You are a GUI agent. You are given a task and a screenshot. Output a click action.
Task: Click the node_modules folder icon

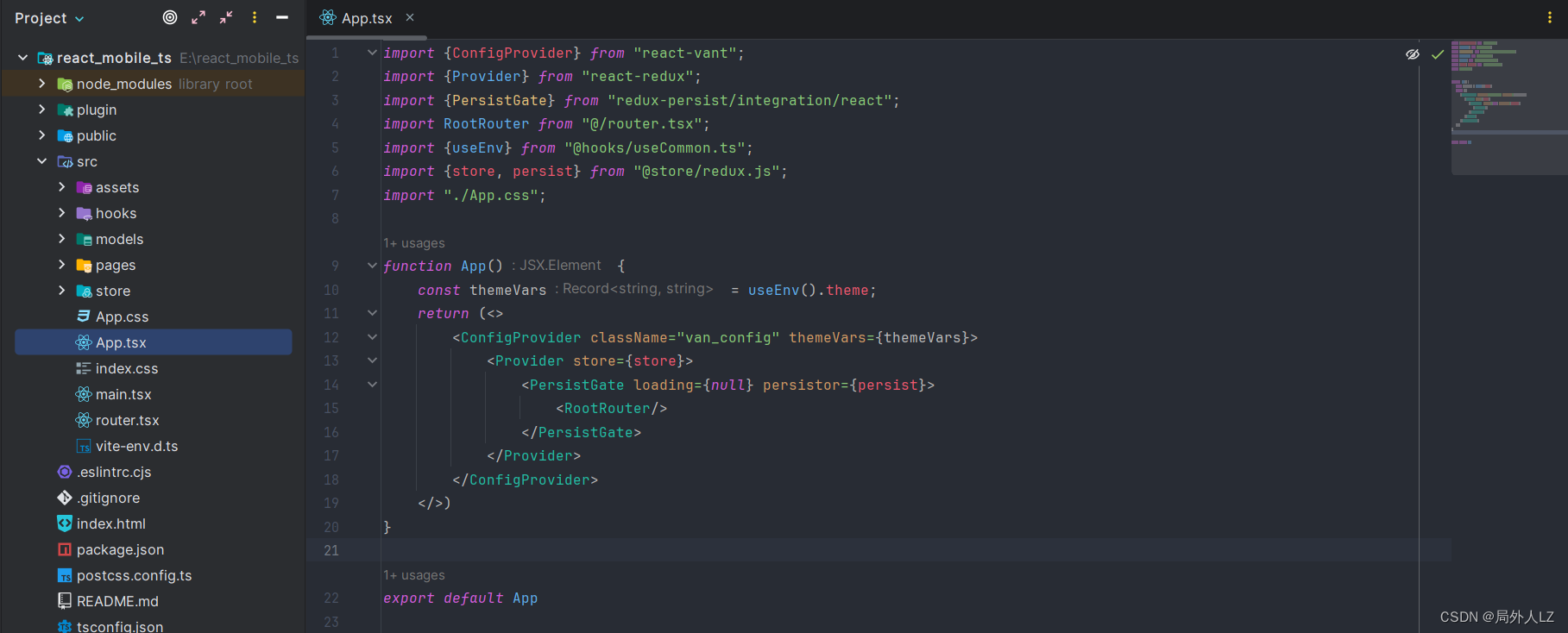65,84
